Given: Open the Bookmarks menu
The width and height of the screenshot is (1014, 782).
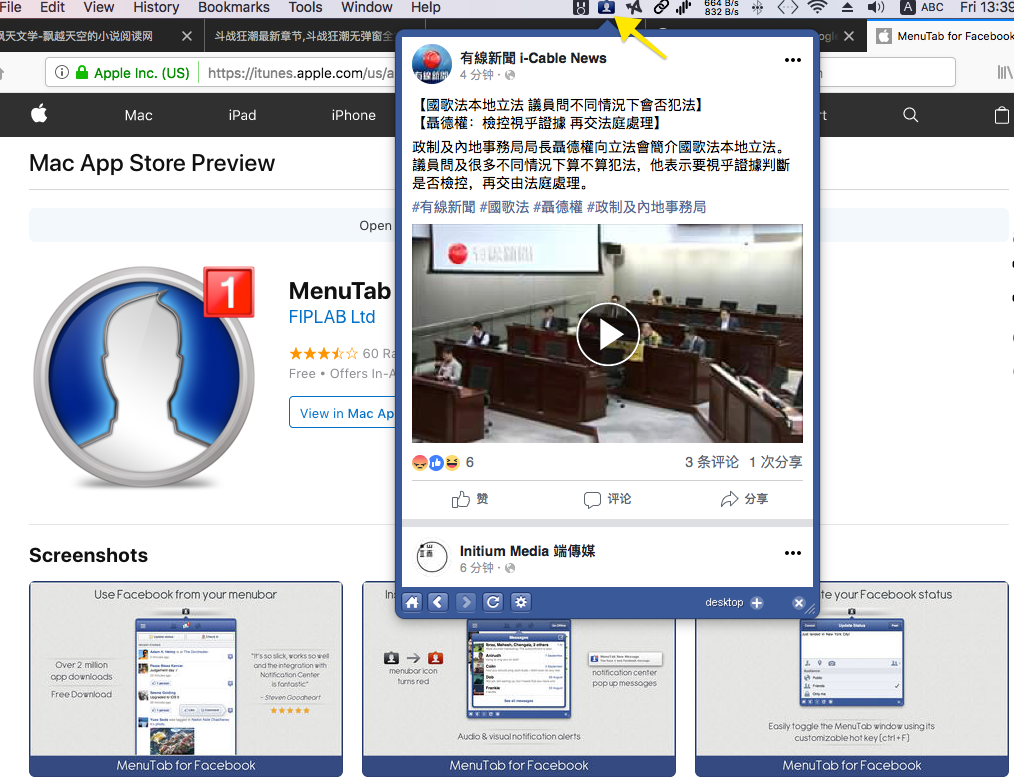Looking at the screenshot, I should (234, 7).
